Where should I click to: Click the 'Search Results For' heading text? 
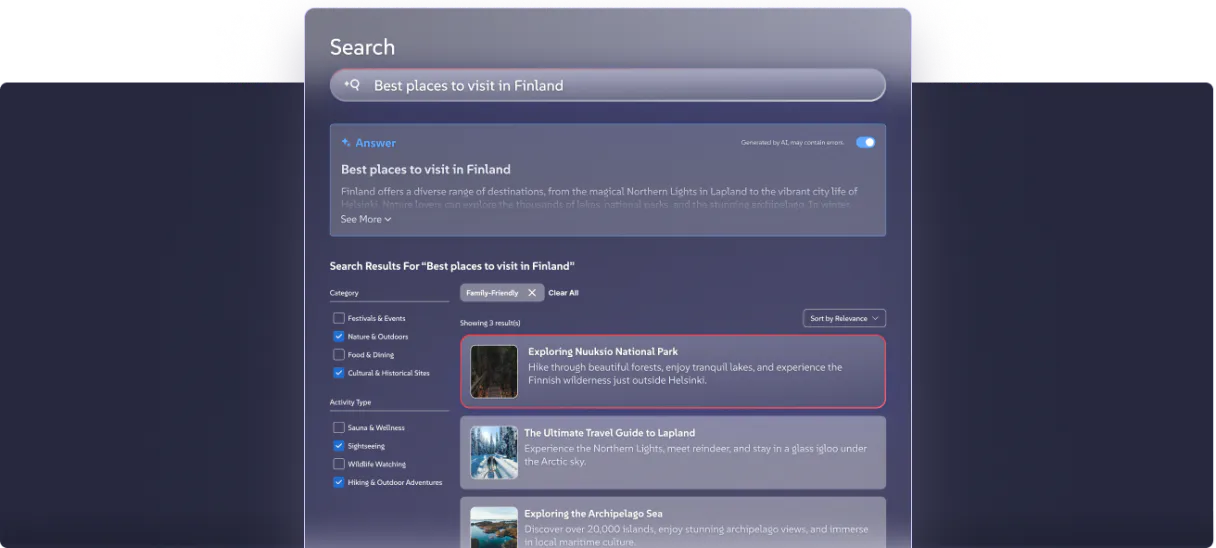[452, 266]
